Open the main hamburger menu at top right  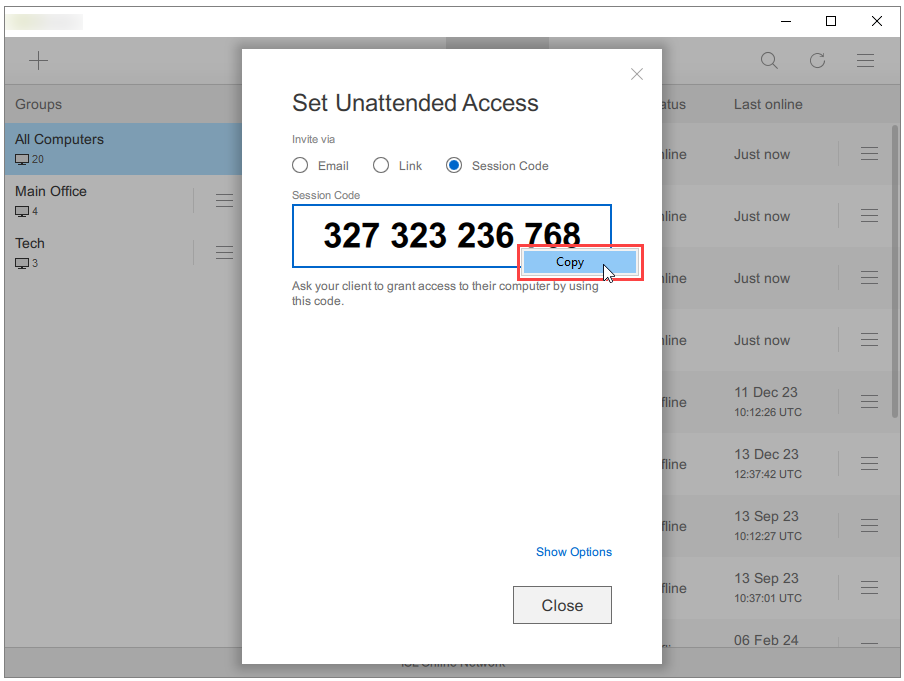[x=865, y=61]
